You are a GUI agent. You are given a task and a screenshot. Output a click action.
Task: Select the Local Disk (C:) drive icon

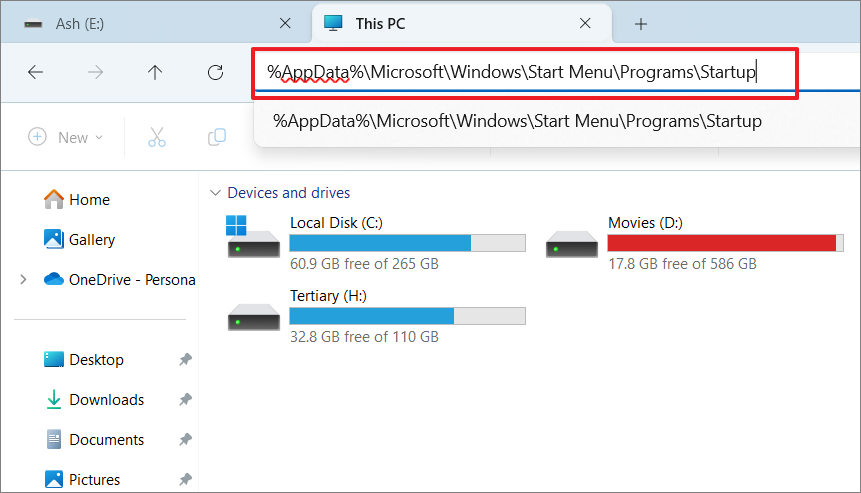[x=253, y=237]
